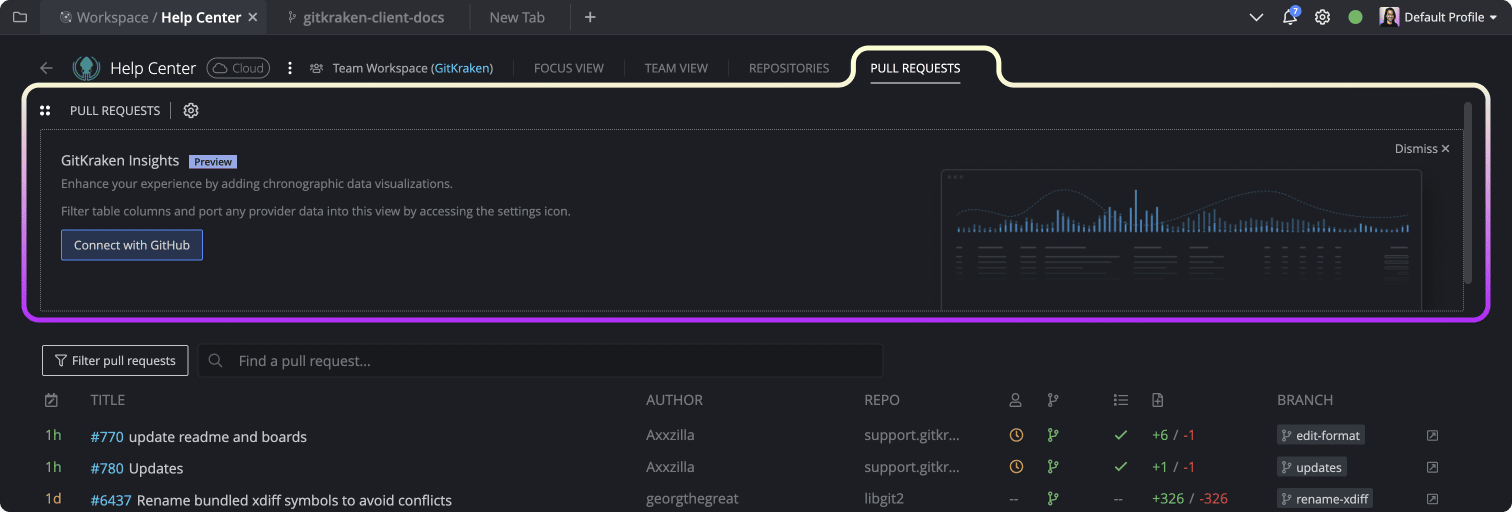Click the four-dot drag handle icon
1512x512 pixels.
(45, 110)
